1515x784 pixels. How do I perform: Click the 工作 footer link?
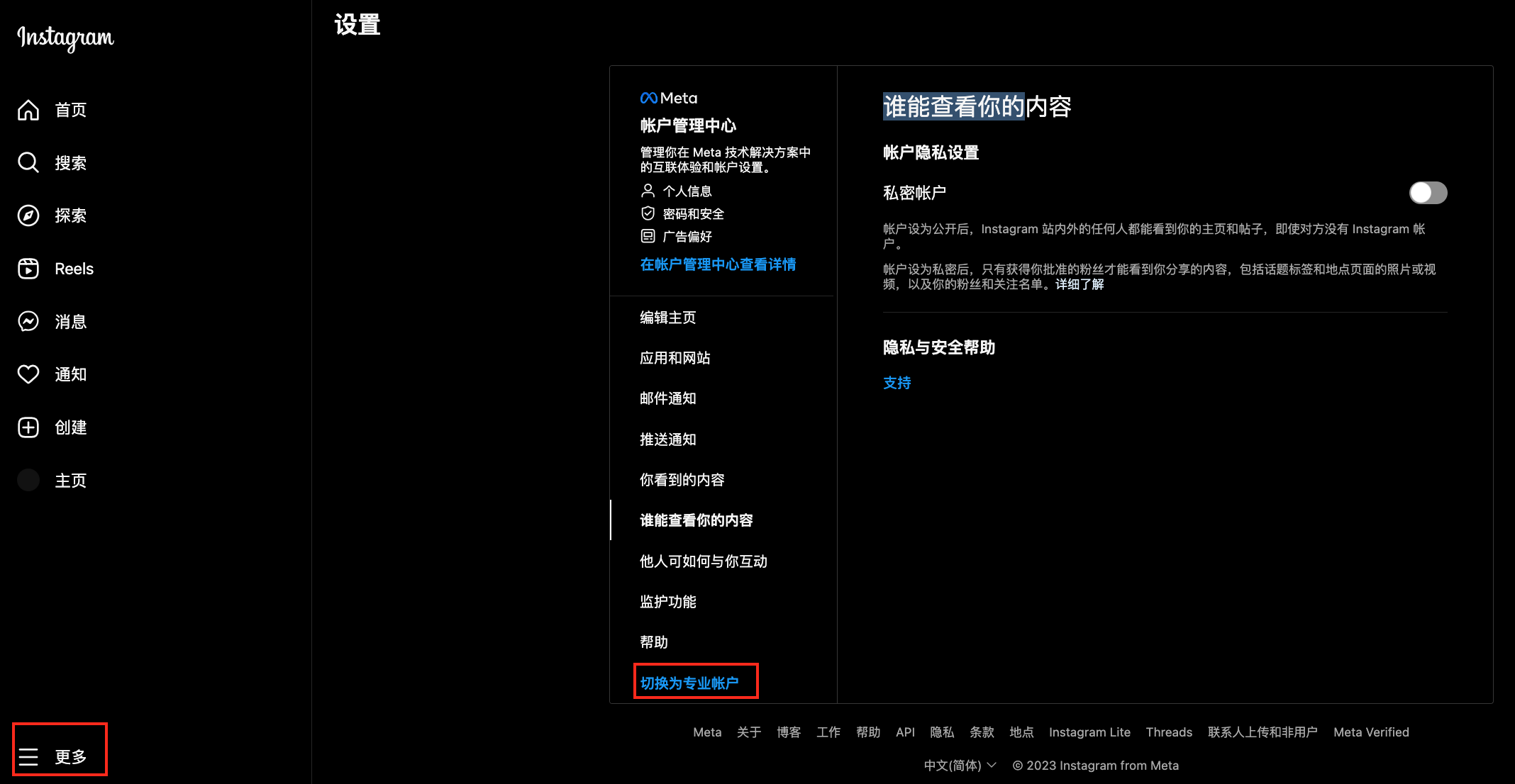pos(828,732)
